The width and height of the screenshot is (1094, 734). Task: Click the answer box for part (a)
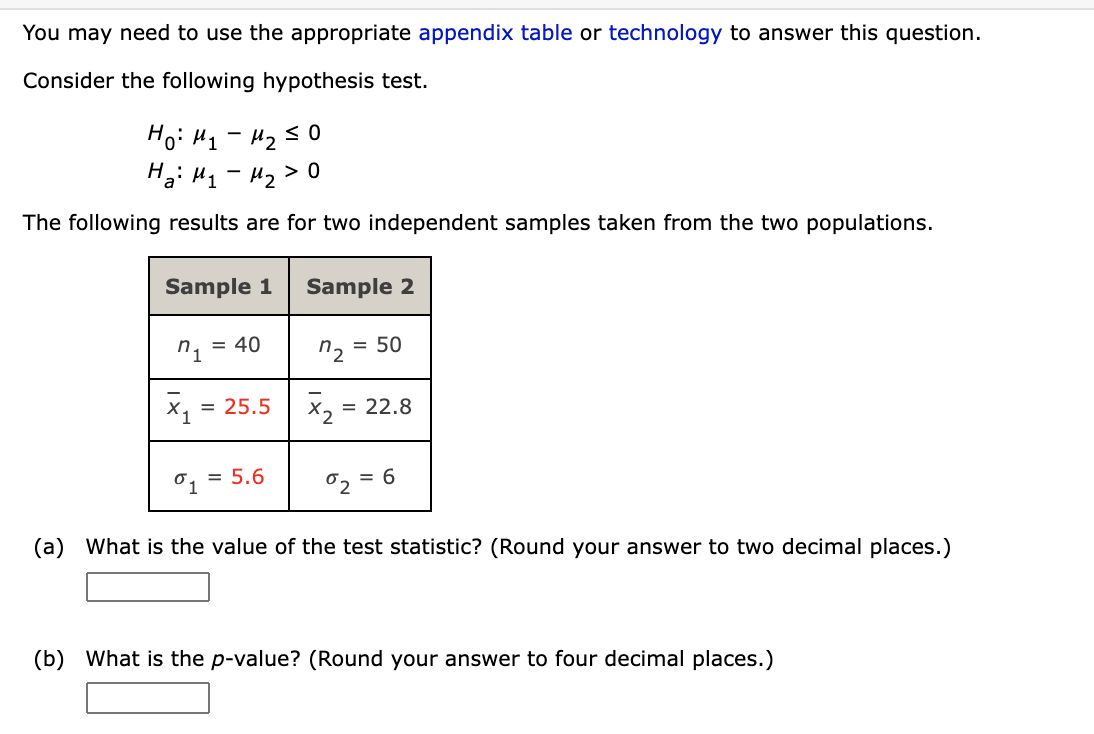point(147,587)
